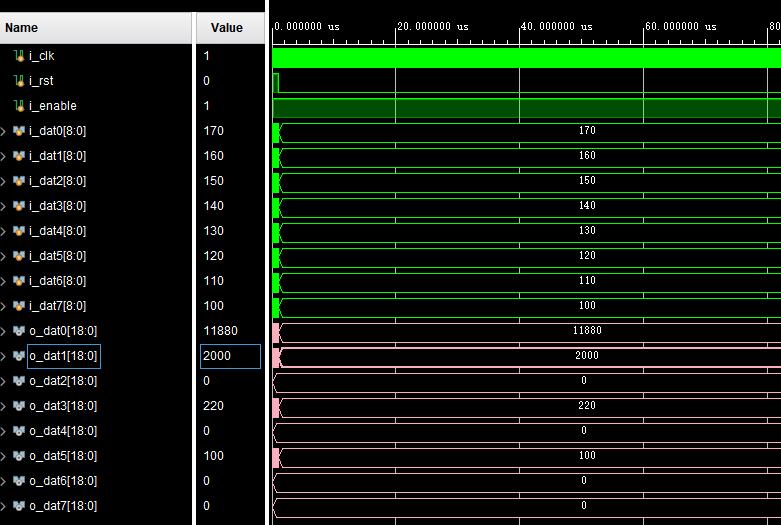Click the i_rst pulse in waveform
781x525 pixels.
click(x=276, y=83)
